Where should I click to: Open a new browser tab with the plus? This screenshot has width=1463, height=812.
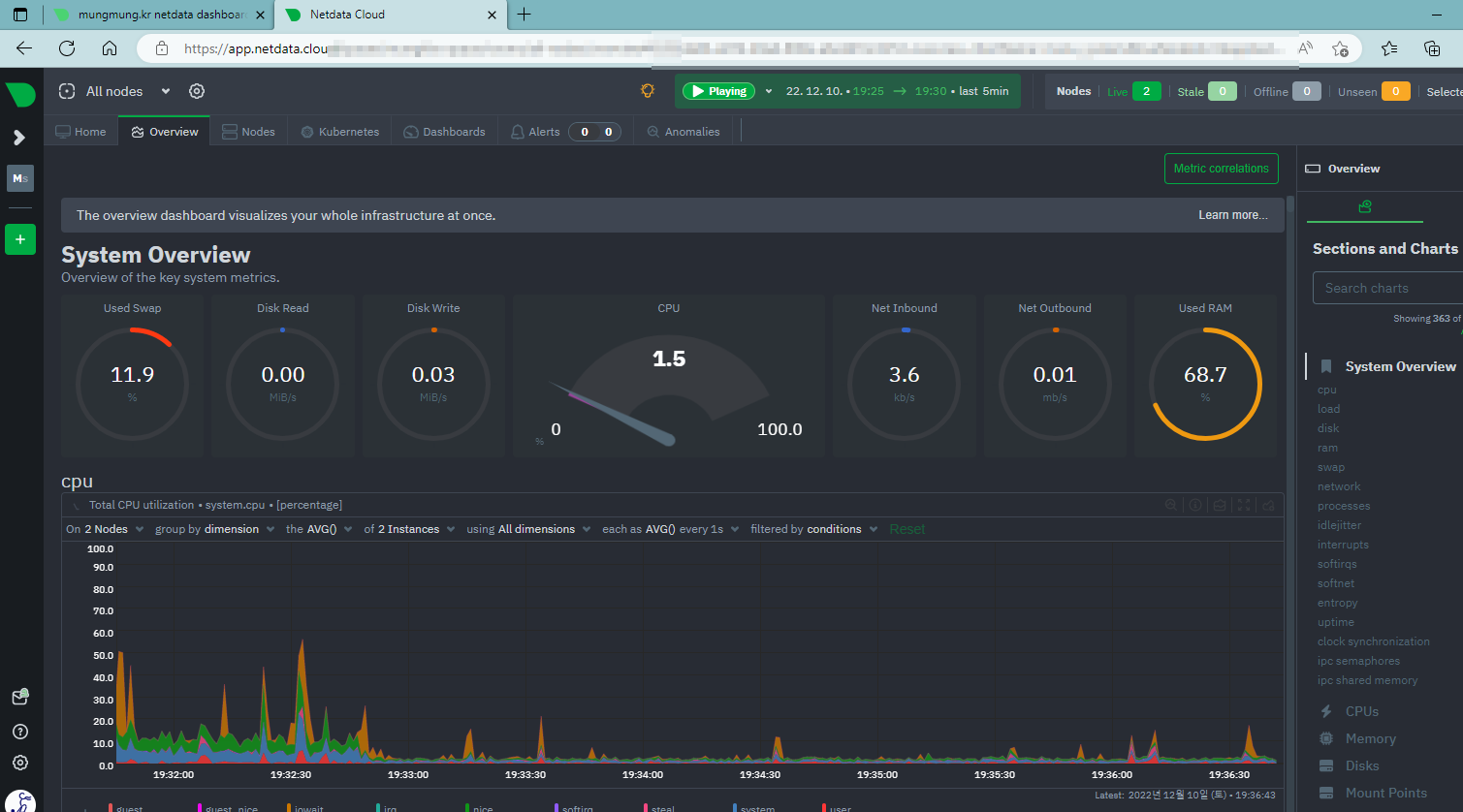click(525, 15)
